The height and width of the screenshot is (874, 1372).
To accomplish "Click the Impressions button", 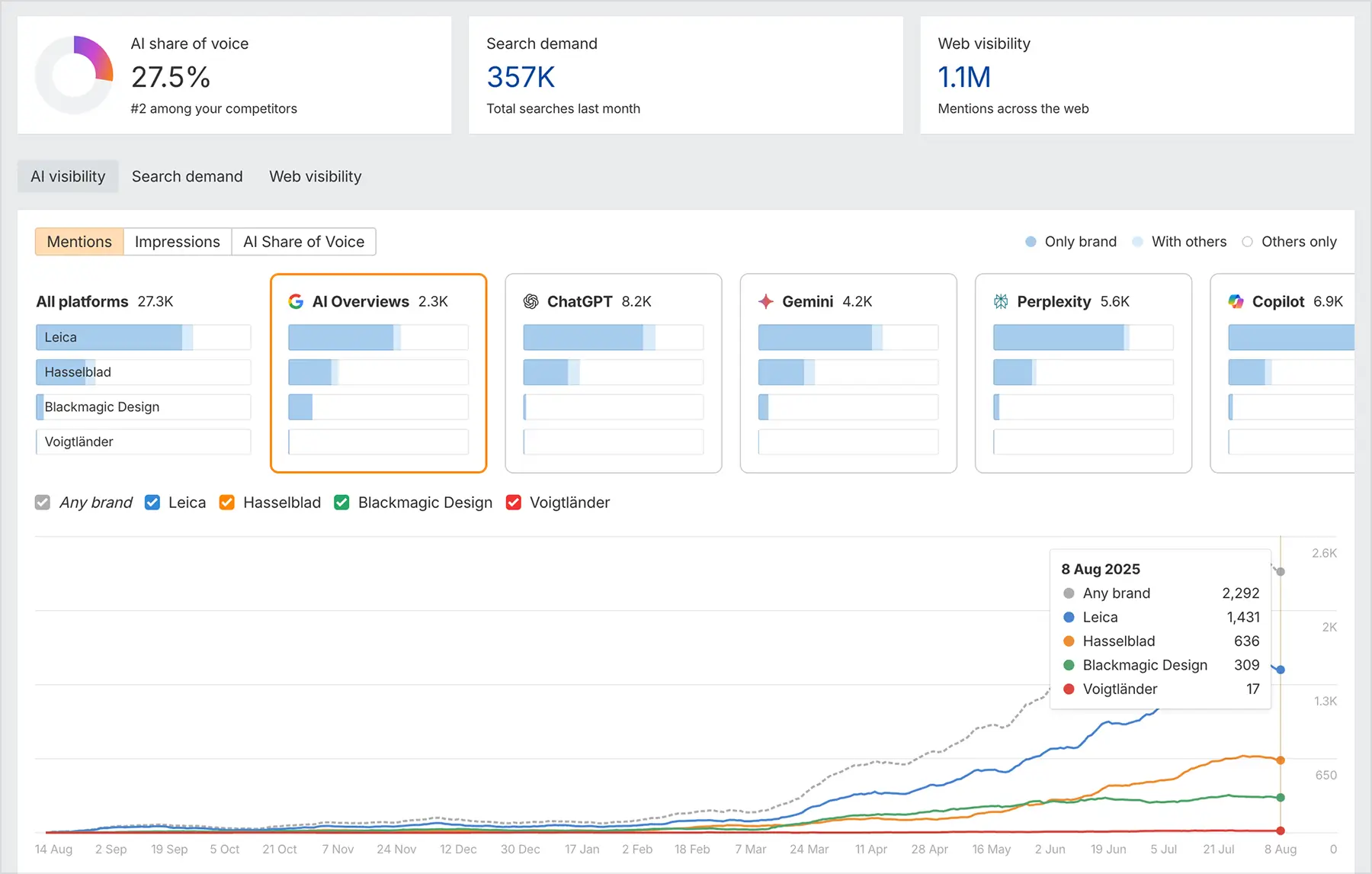I will point(177,242).
